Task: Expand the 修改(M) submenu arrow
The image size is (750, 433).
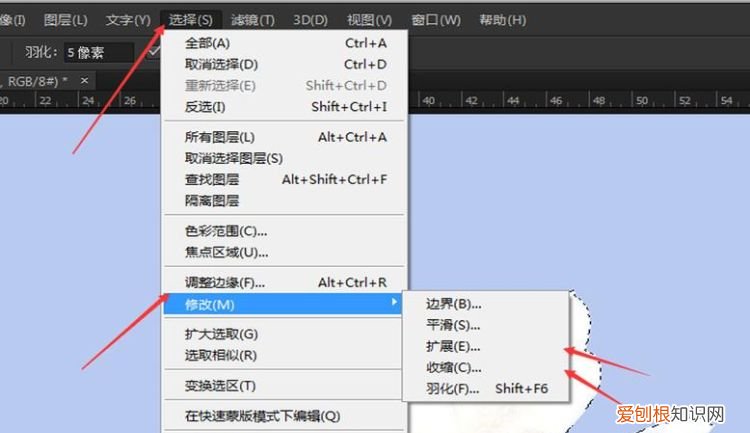Action: pyautogui.click(x=394, y=302)
